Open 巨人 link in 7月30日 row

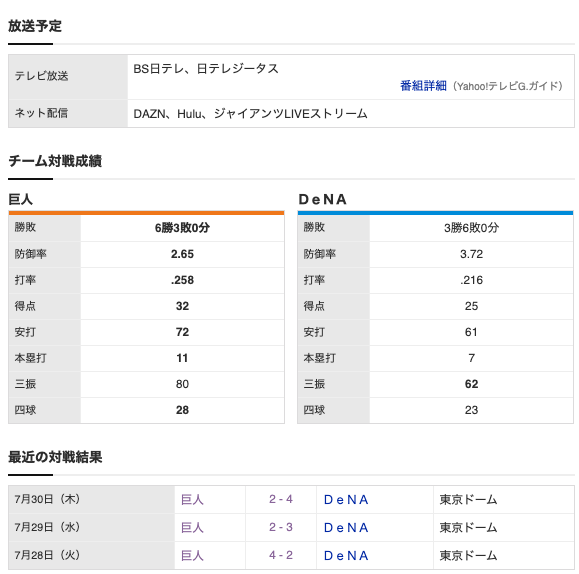pyautogui.click(x=192, y=499)
